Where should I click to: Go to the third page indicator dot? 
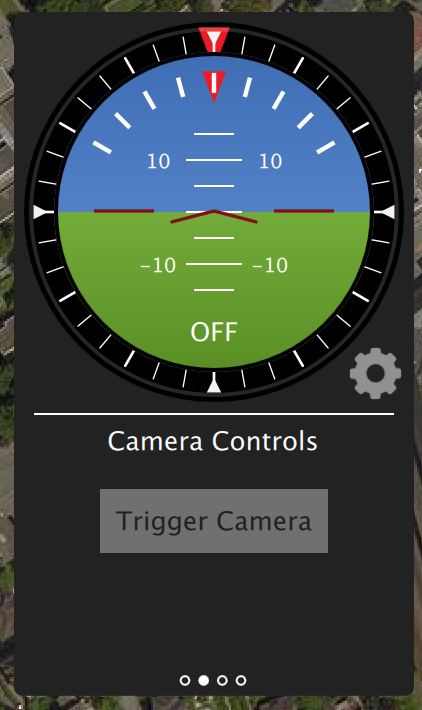tap(222, 680)
